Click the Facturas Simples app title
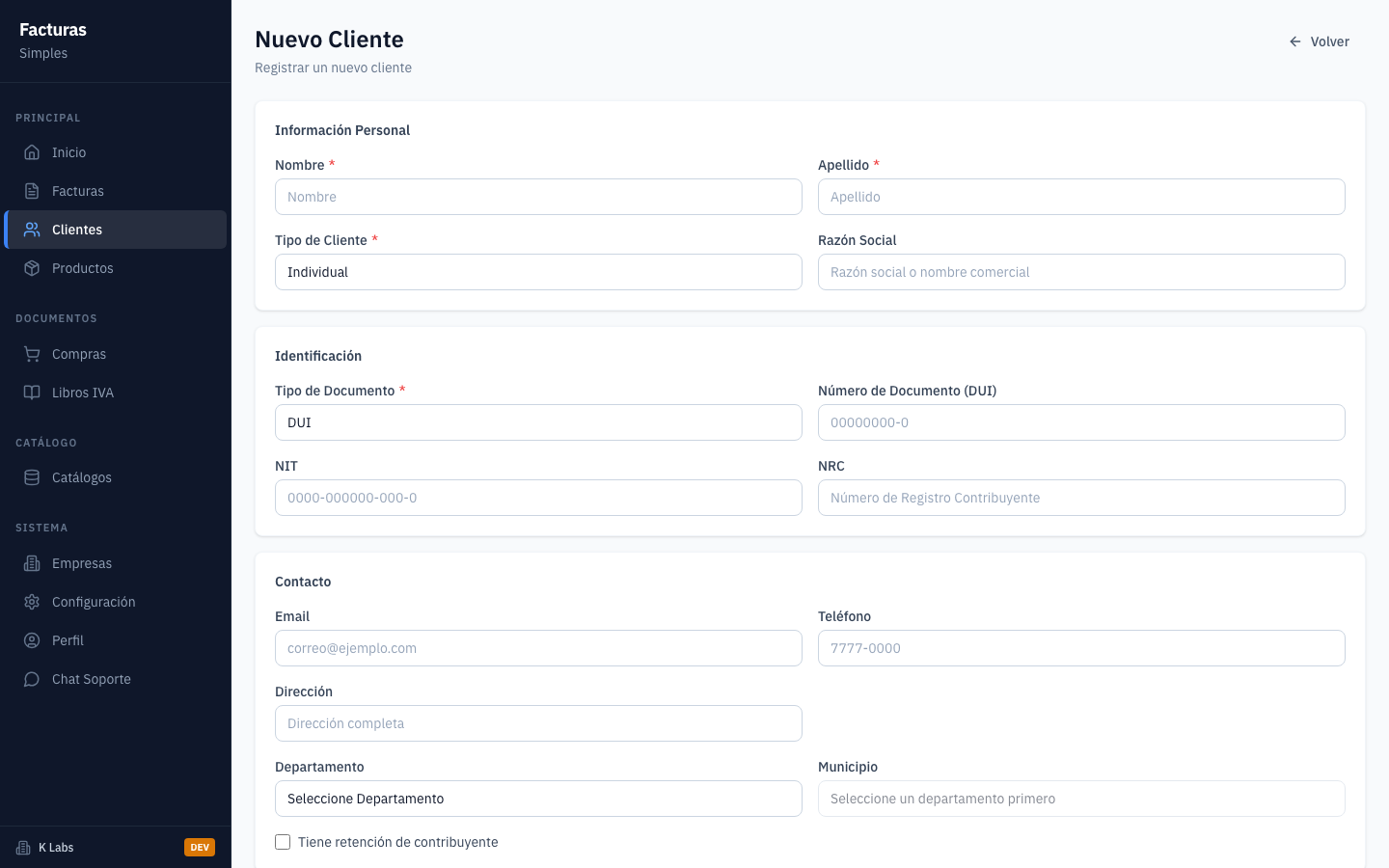This screenshot has height=868, width=1389. point(53,41)
